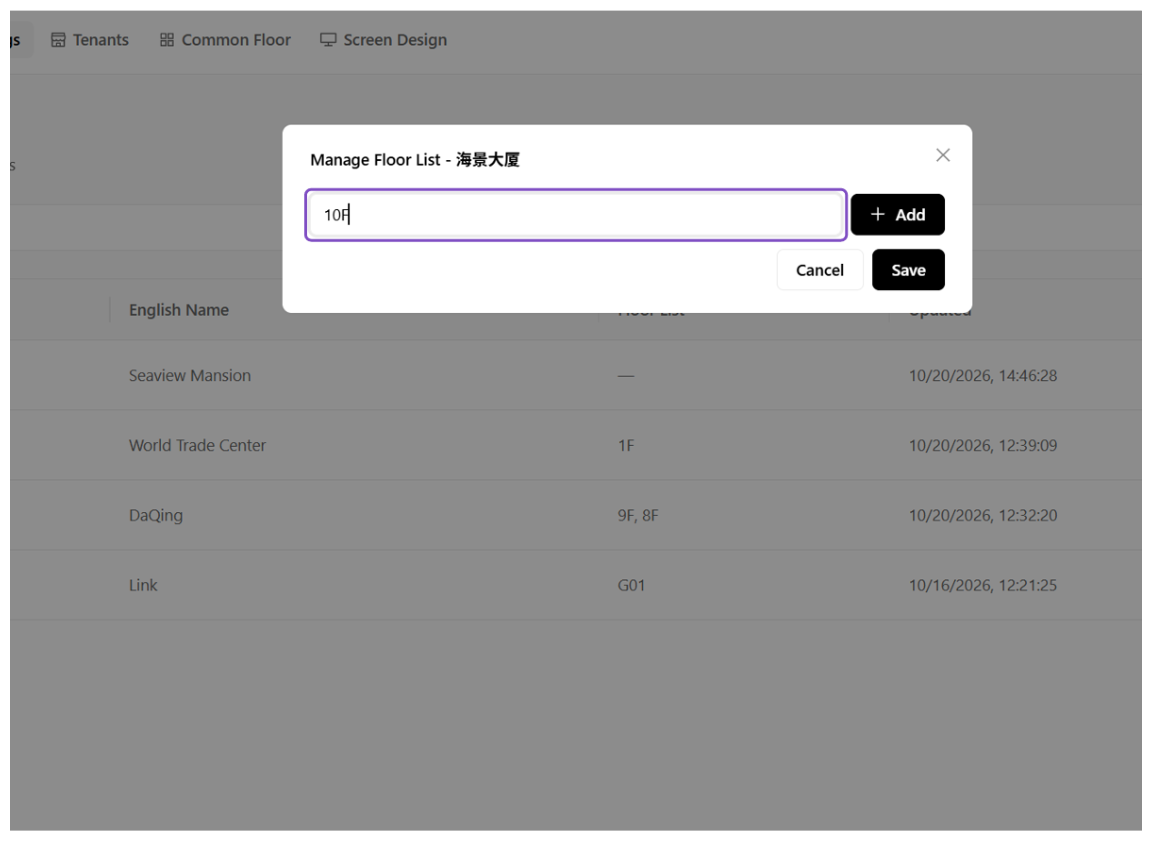
Task: Cancel the floor list dialog
Action: (x=819, y=270)
